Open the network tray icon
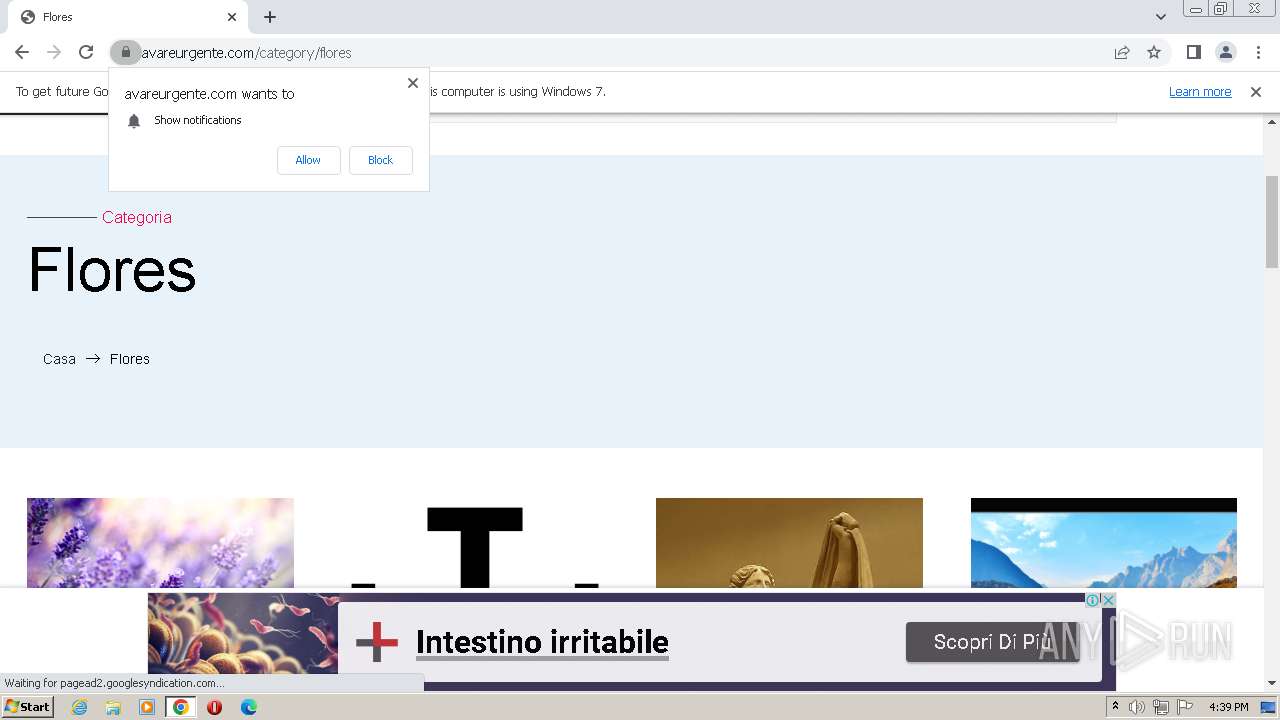The width and height of the screenshot is (1280, 720). (x=1161, y=707)
